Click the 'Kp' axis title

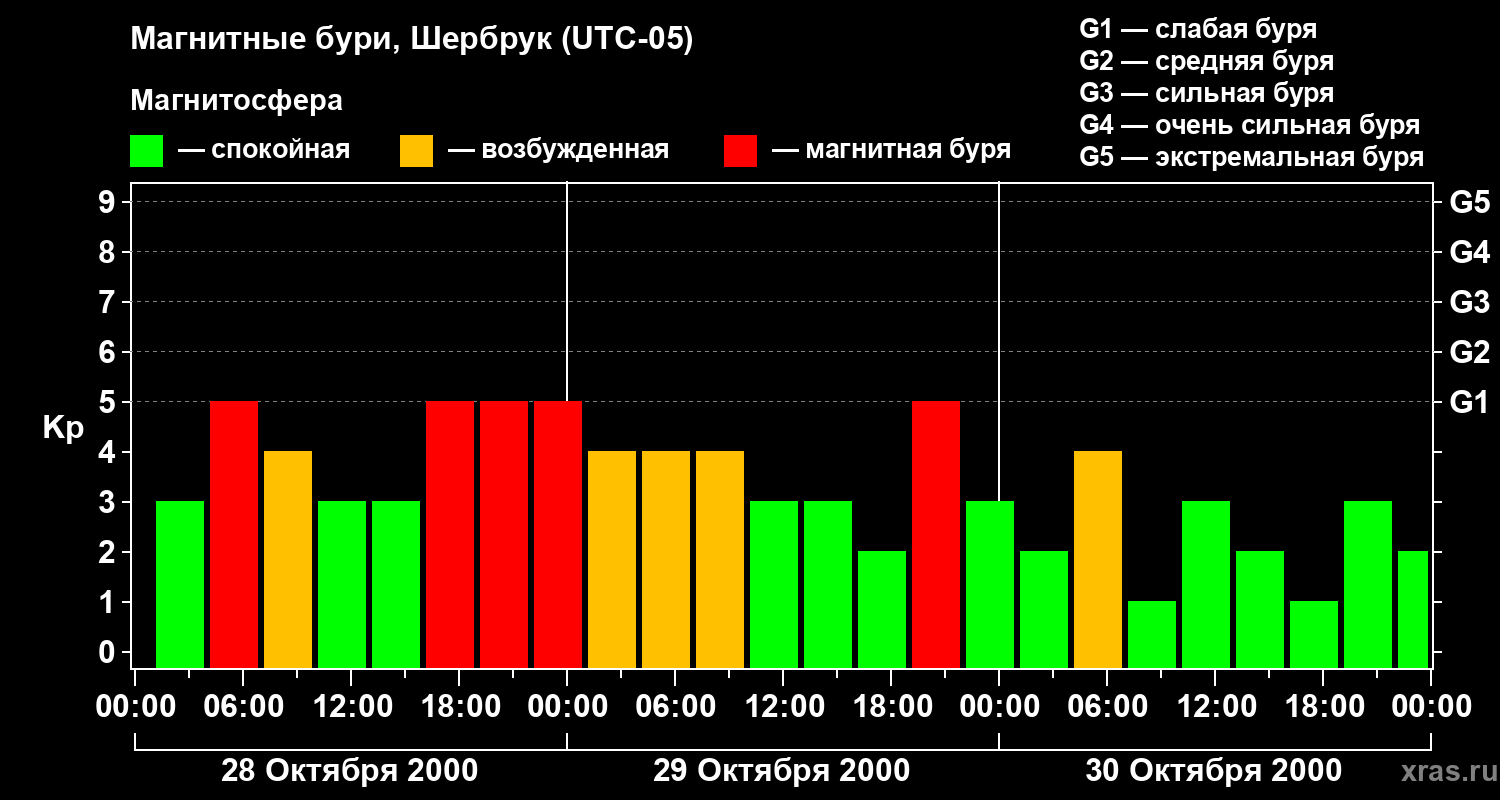[x=63, y=428]
